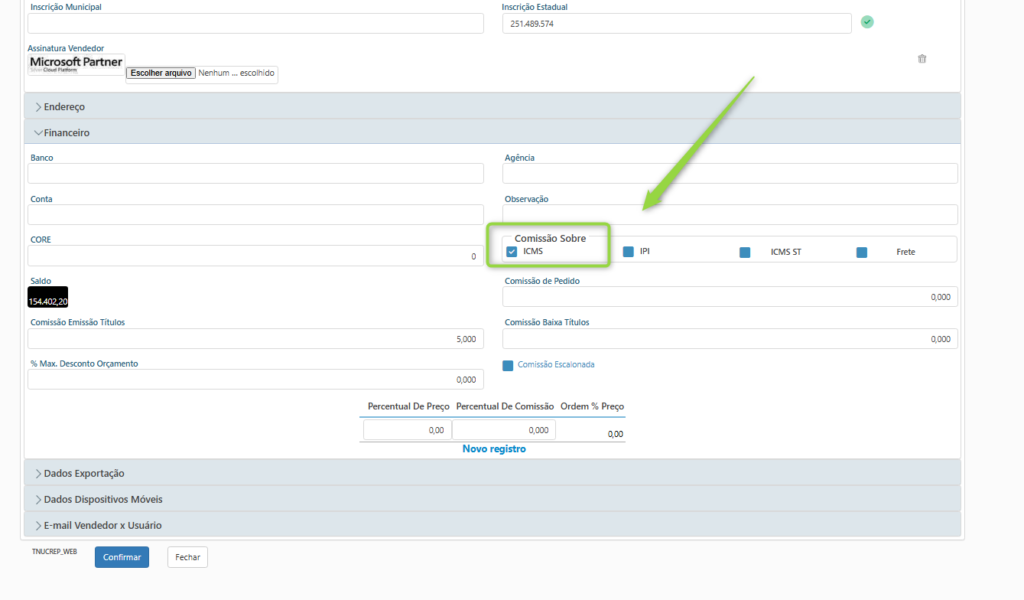1024x600 pixels.
Task: Enable the ICMS ST checkbox
Action: (745, 252)
